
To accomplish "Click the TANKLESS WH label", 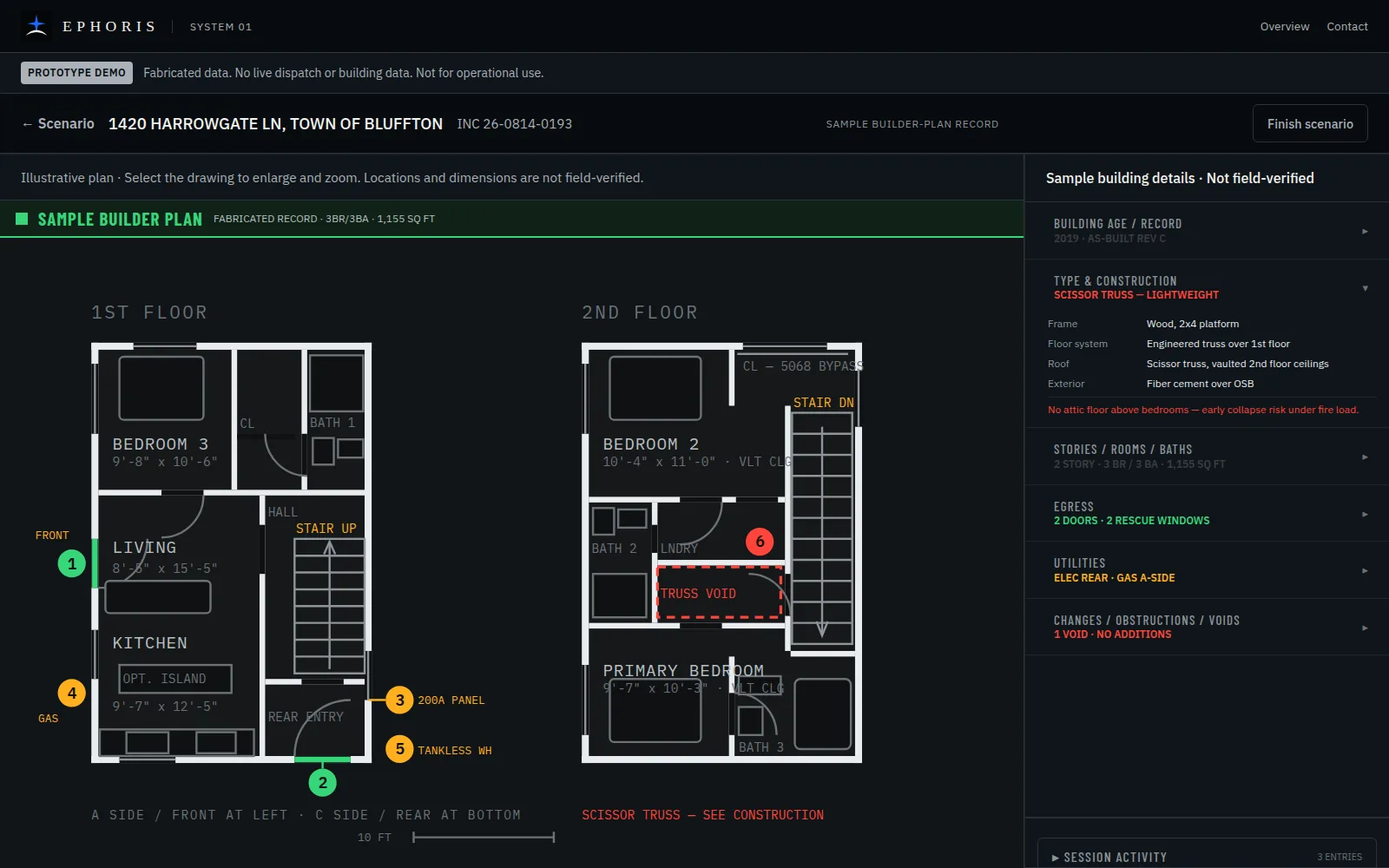I will point(455,751).
